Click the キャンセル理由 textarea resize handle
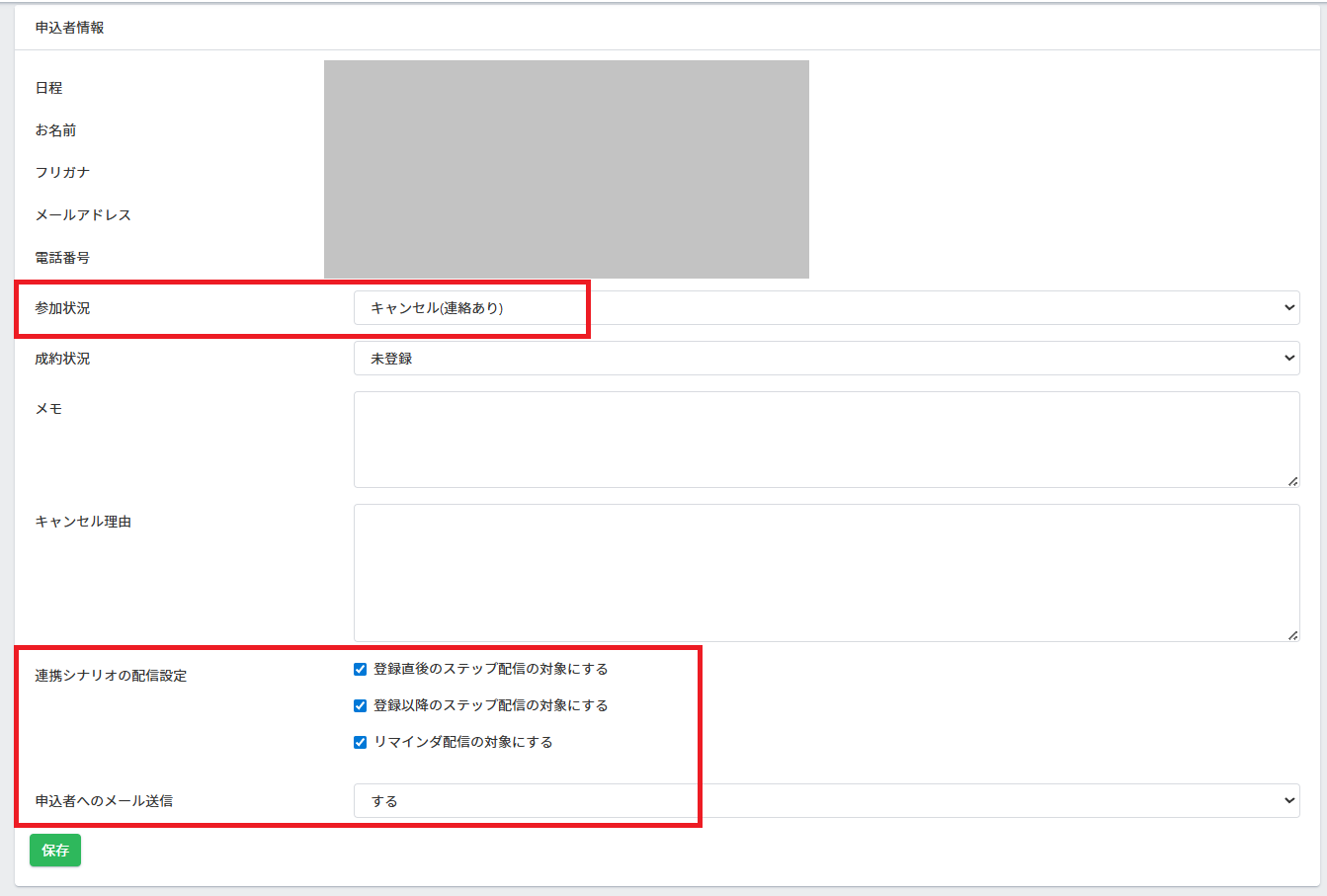 1292,635
